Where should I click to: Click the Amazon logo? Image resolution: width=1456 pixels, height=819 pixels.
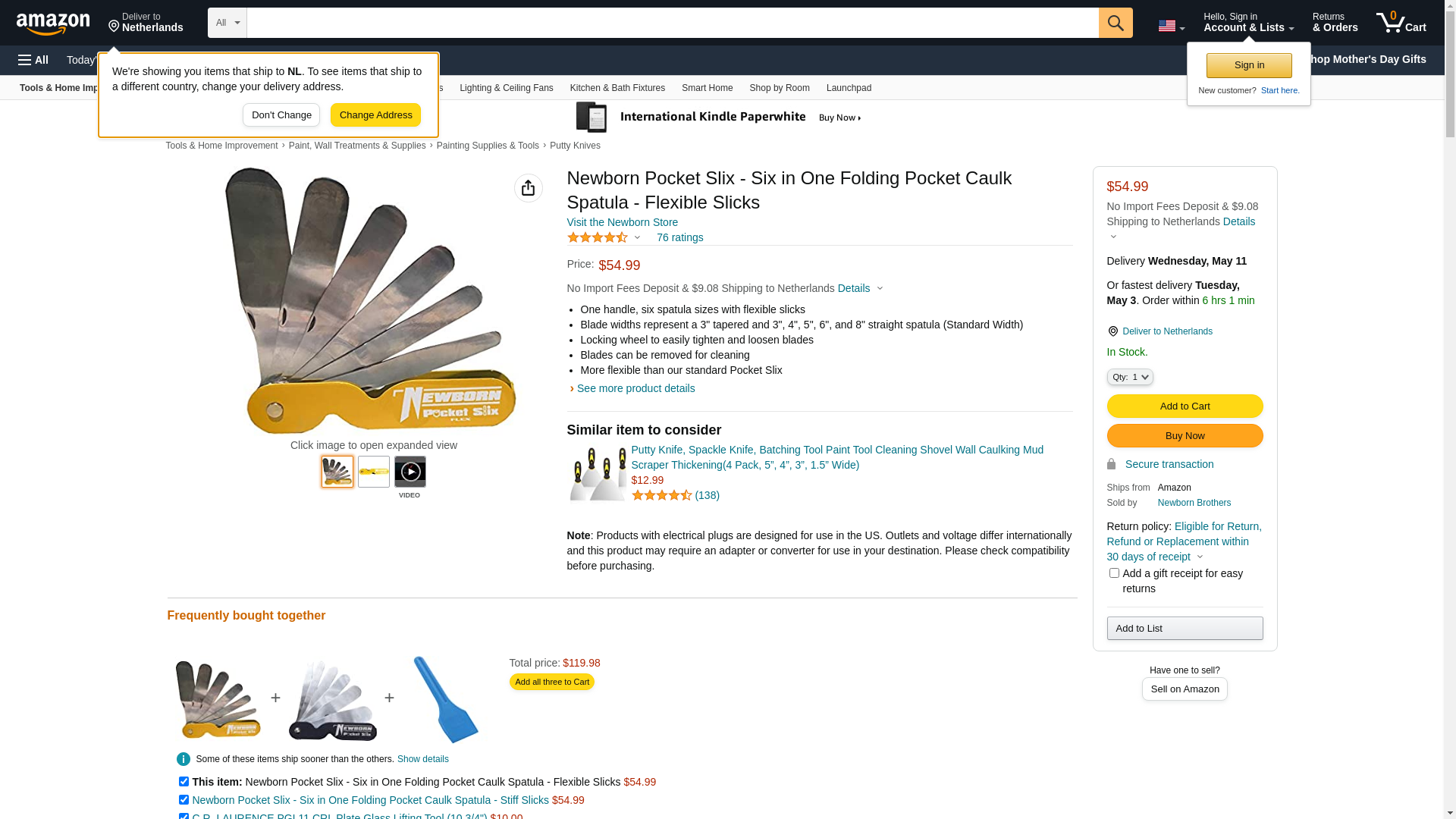[x=53, y=24]
